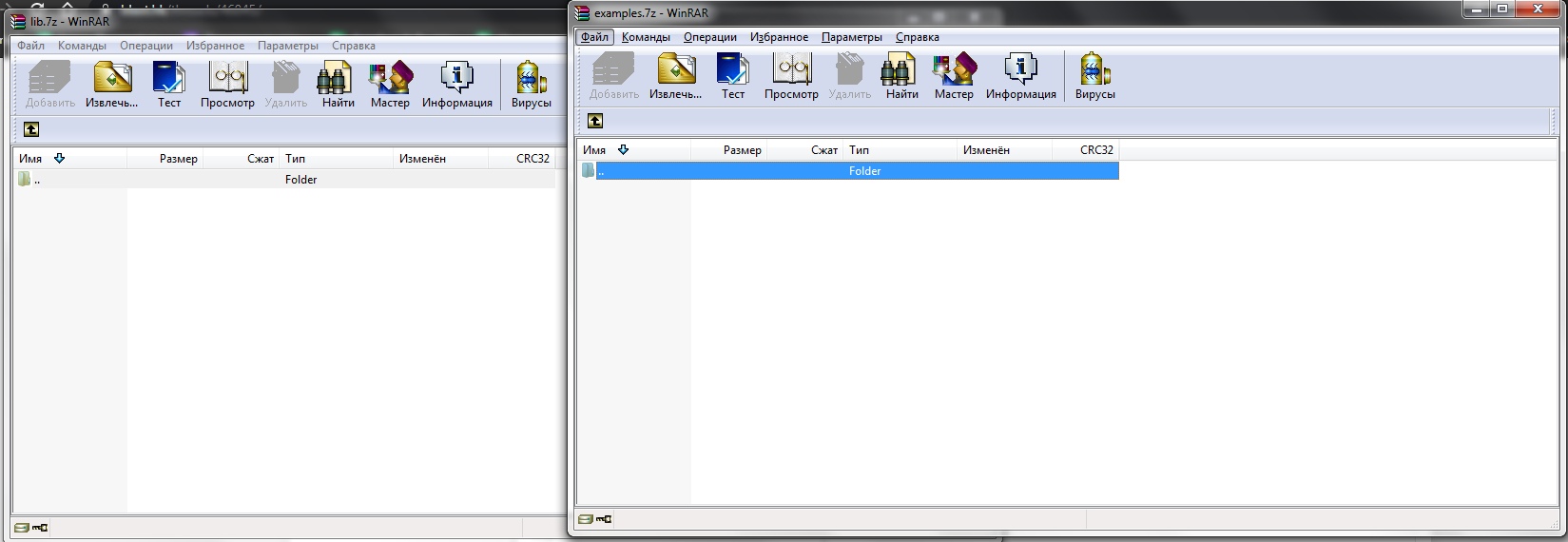Viewport: 1568px width, 542px height.
Task: Sort by Имя column in examples.7z window
Action: (x=633, y=150)
